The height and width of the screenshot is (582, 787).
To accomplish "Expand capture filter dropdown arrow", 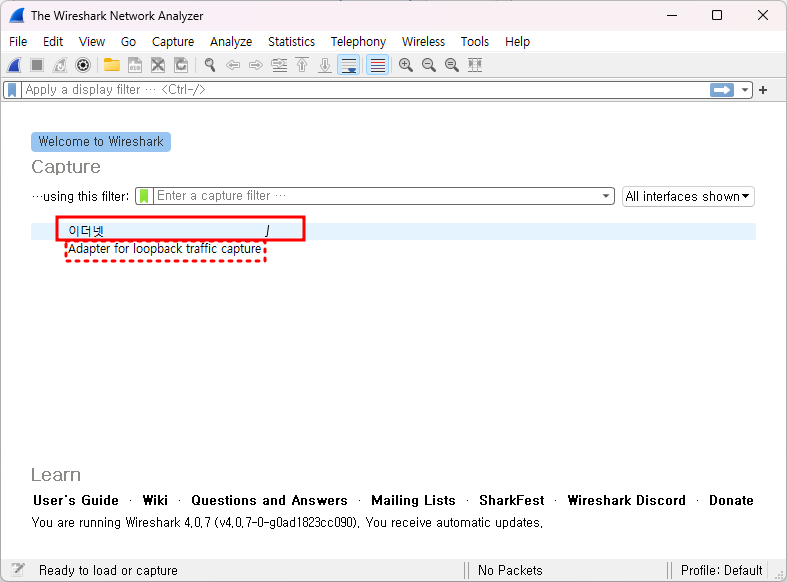I will click(606, 196).
